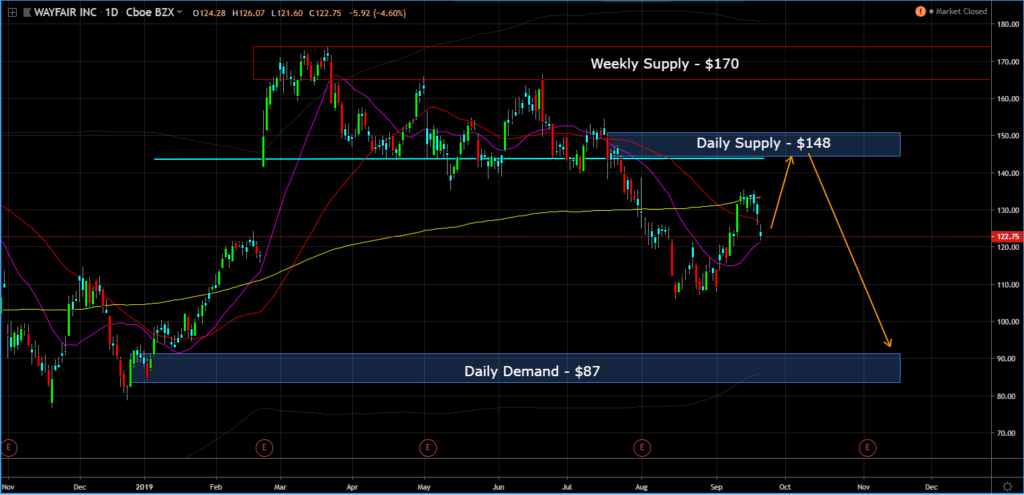Click the Feb label on time axis
Image resolution: width=1024 pixels, height=495 pixels.
tap(217, 487)
